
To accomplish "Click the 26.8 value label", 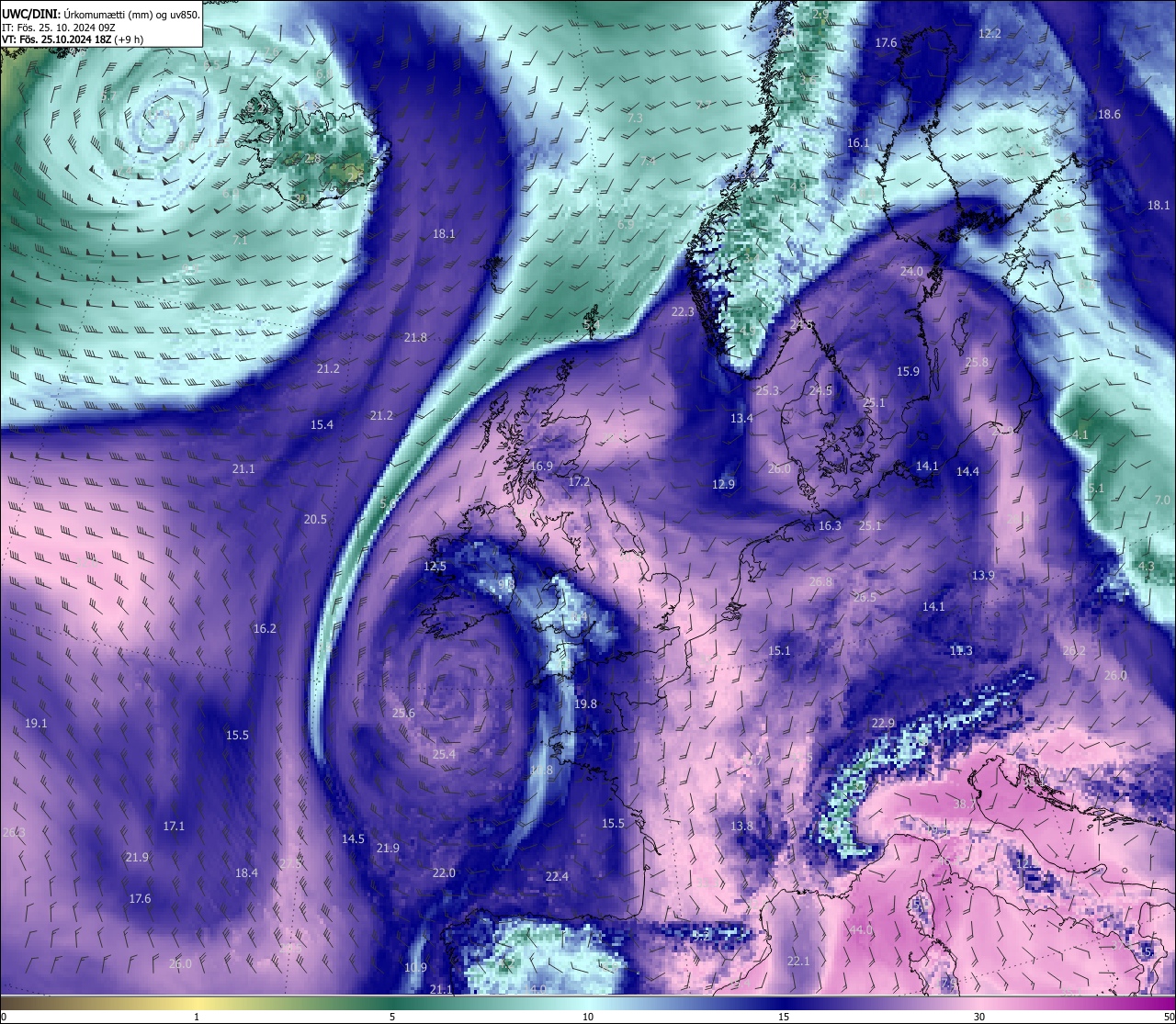I will coord(820,581).
